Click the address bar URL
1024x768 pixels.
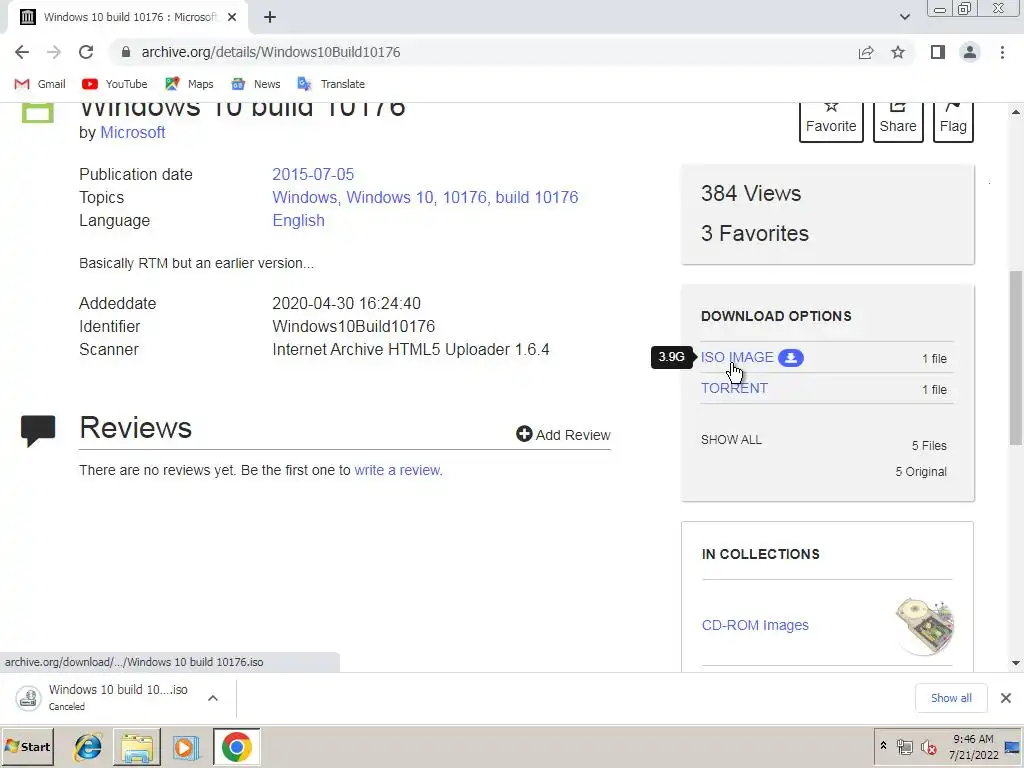271,52
